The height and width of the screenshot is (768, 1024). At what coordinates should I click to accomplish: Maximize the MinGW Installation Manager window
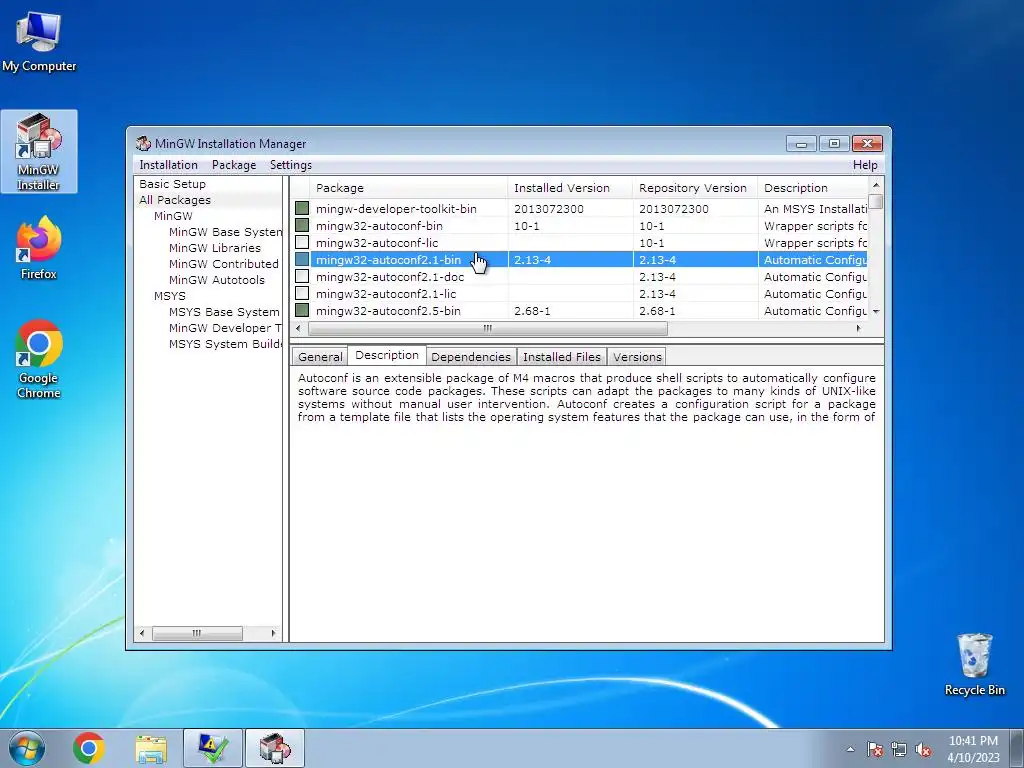[834, 143]
